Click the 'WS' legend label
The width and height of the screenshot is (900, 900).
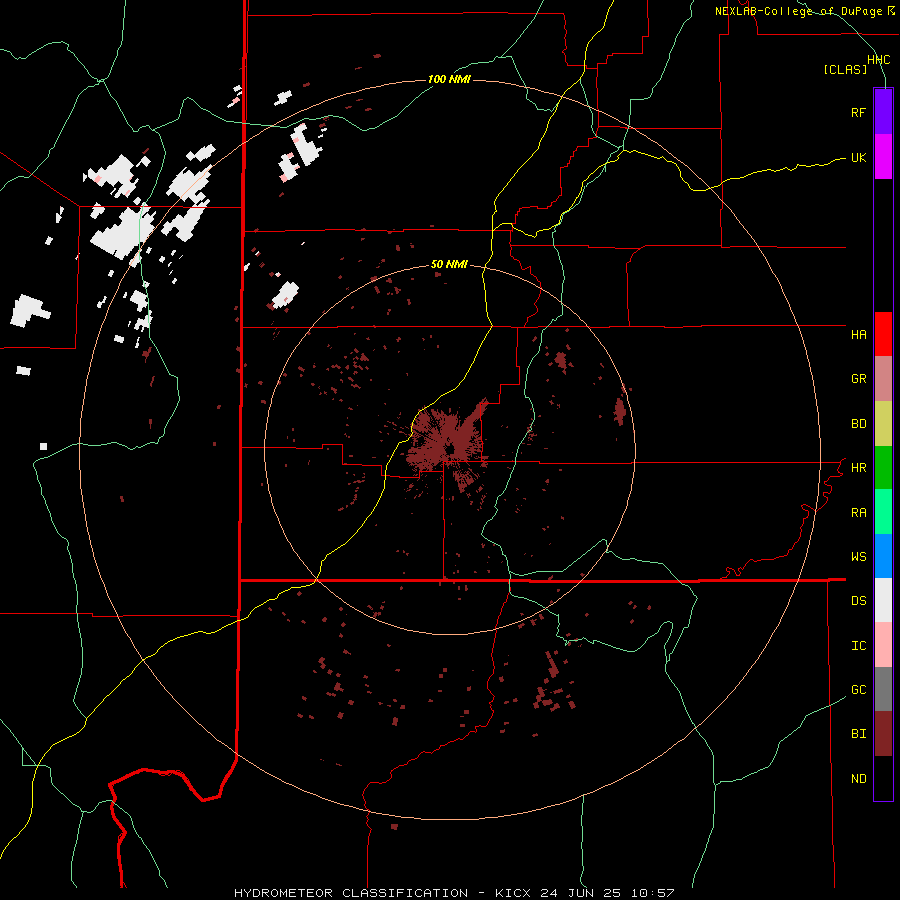(858, 557)
